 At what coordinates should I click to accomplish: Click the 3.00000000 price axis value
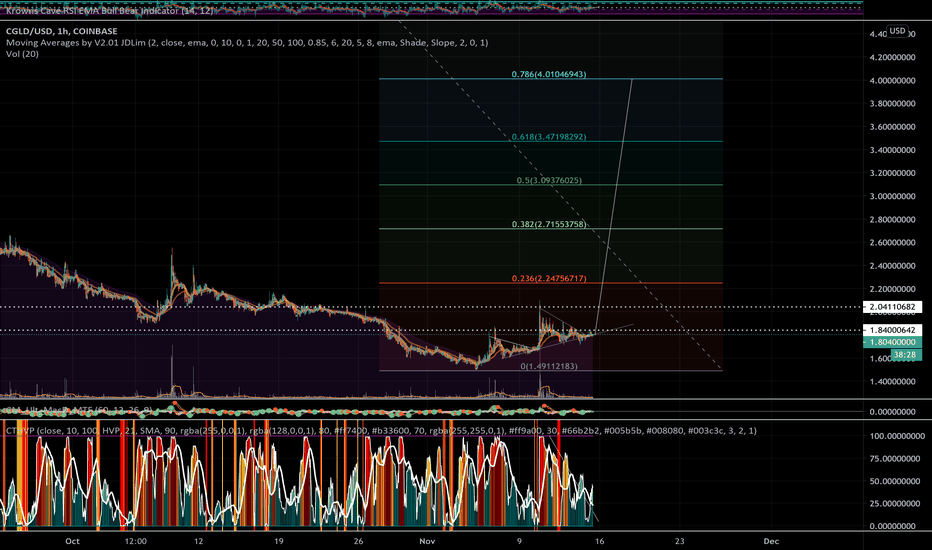click(x=892, y=196)
